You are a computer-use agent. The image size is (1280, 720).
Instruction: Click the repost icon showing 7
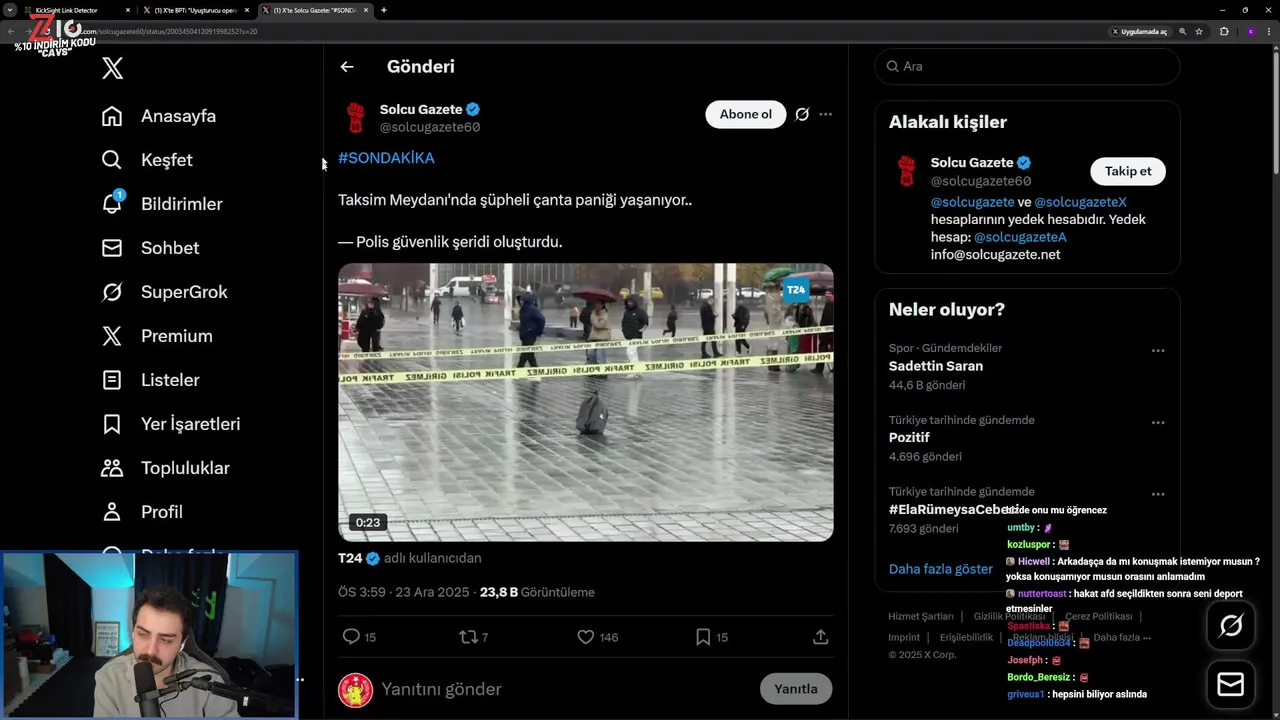coord(473,637)
